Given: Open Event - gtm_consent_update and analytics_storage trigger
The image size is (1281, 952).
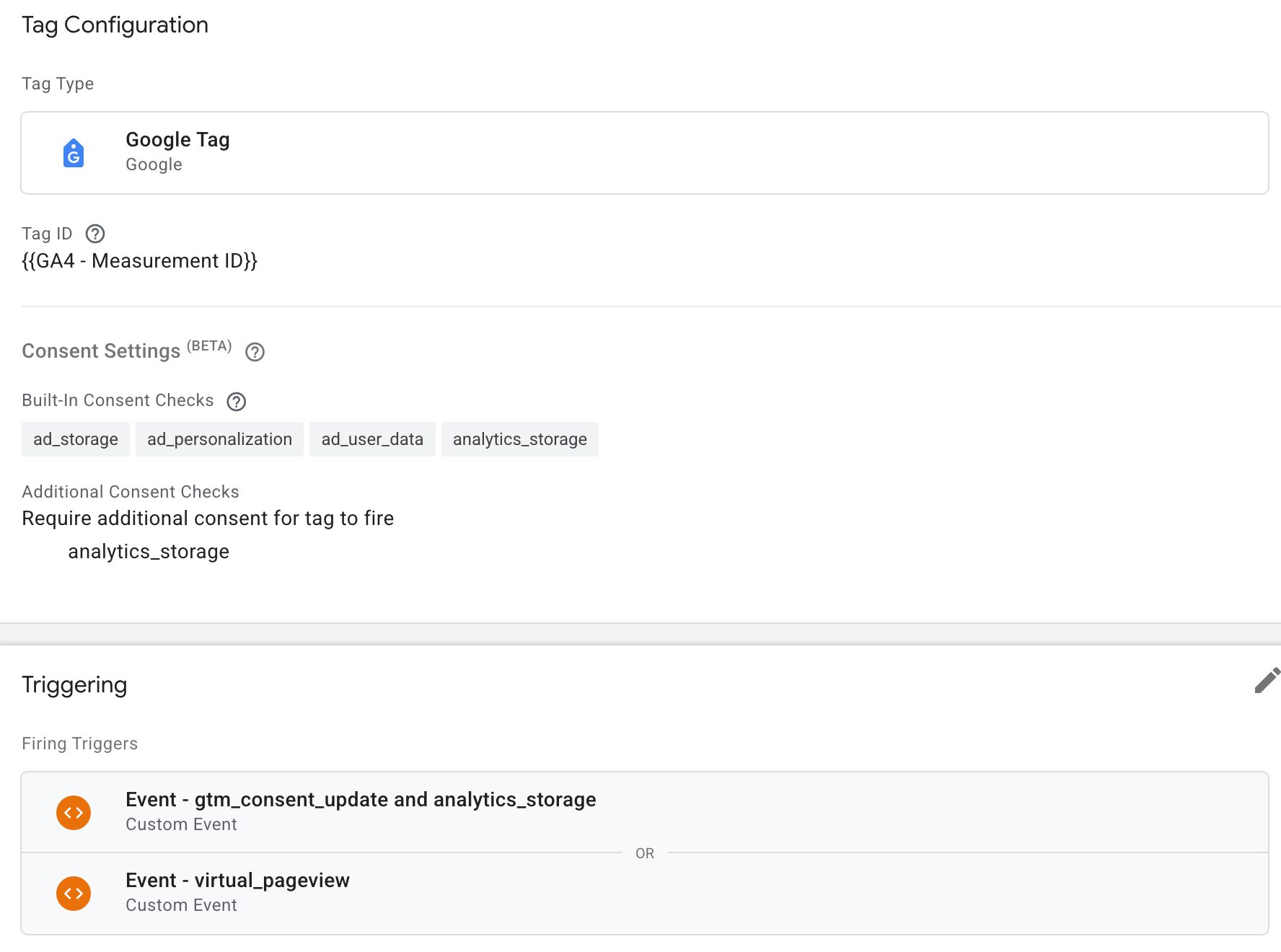Looking at the screenshot, I should pyautogui.click(x=645, y=812).
